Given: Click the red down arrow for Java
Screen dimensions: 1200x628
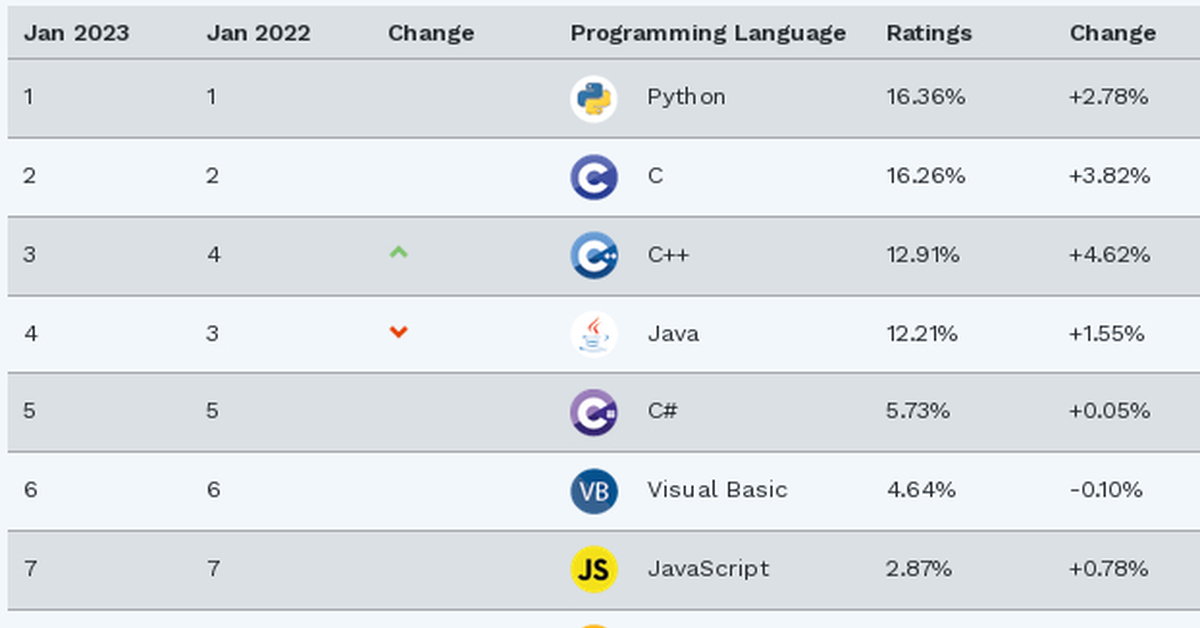Looking at the screenshot, I should [399, 332].
